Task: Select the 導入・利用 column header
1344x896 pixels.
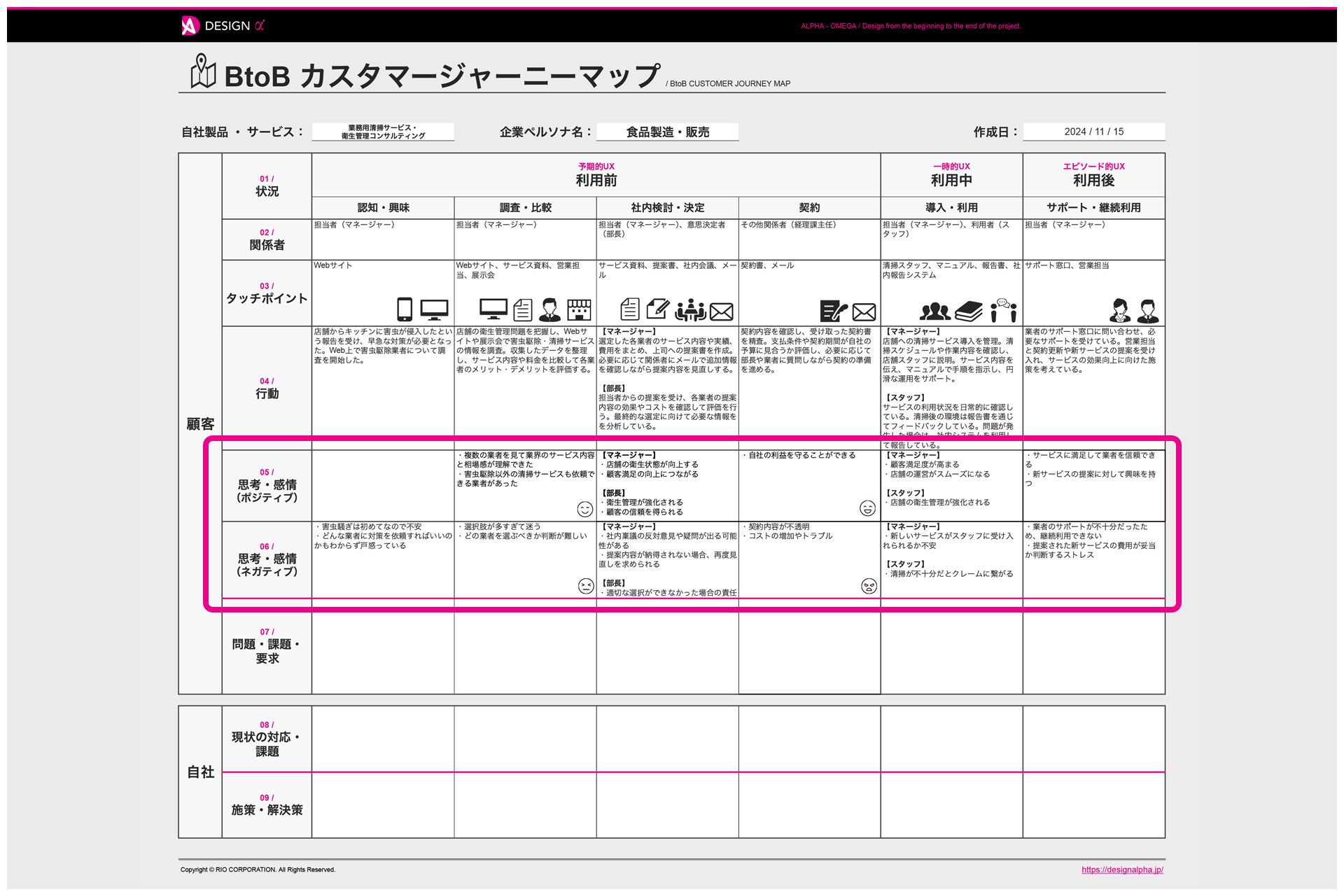Action: (951, 207)
